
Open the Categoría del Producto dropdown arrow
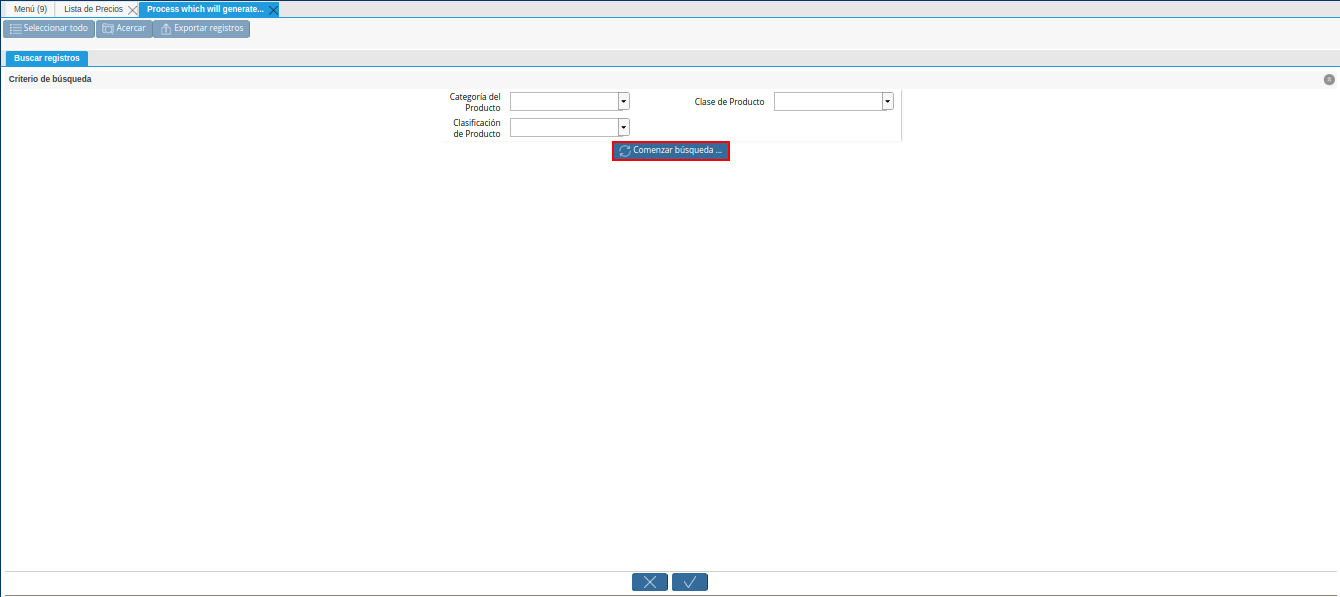[624, 102]
